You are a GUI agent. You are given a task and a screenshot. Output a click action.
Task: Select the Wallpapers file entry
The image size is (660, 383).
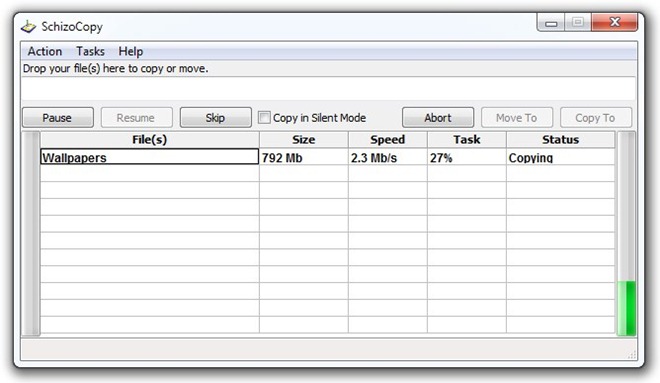149,157
